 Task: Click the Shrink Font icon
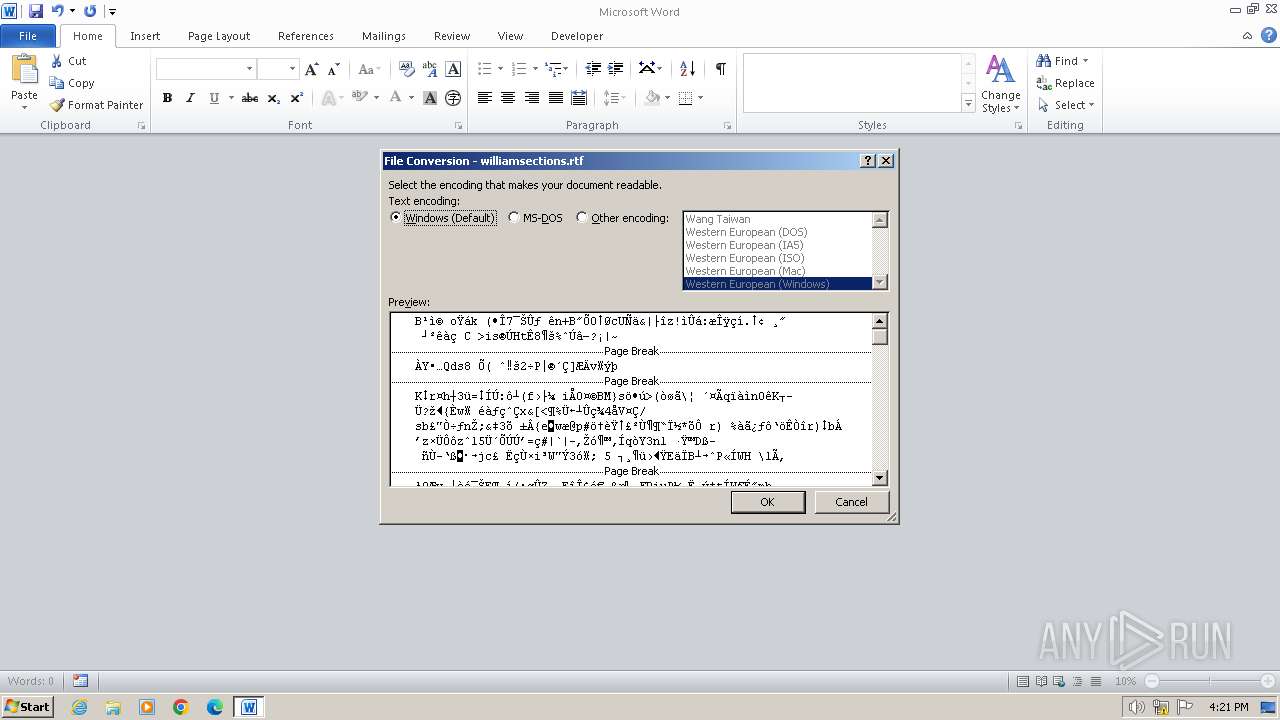(x=334, y=69)
